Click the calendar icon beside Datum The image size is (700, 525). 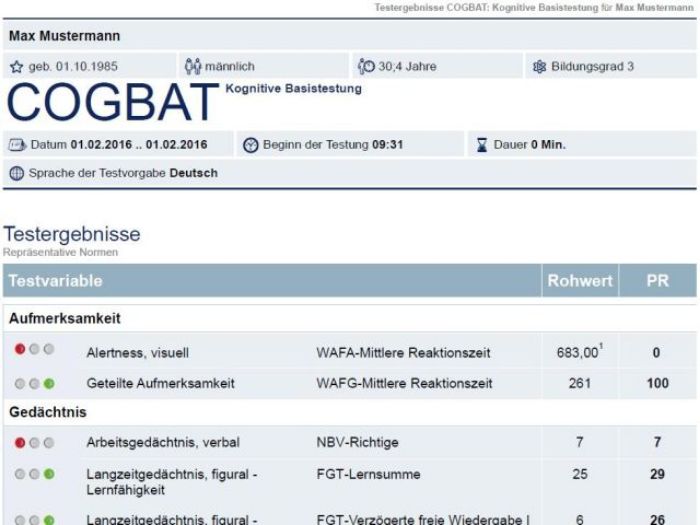click(x=17, y=145)
